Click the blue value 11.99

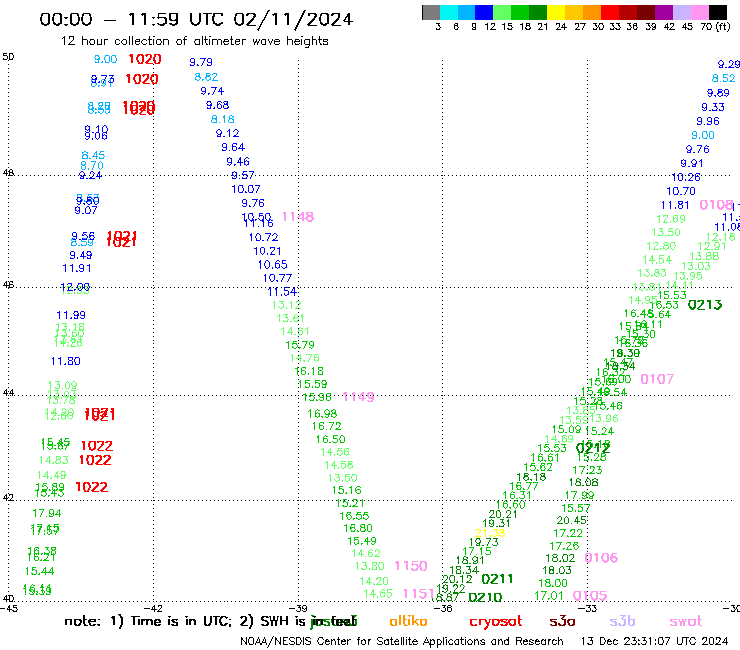pos(71,315)
